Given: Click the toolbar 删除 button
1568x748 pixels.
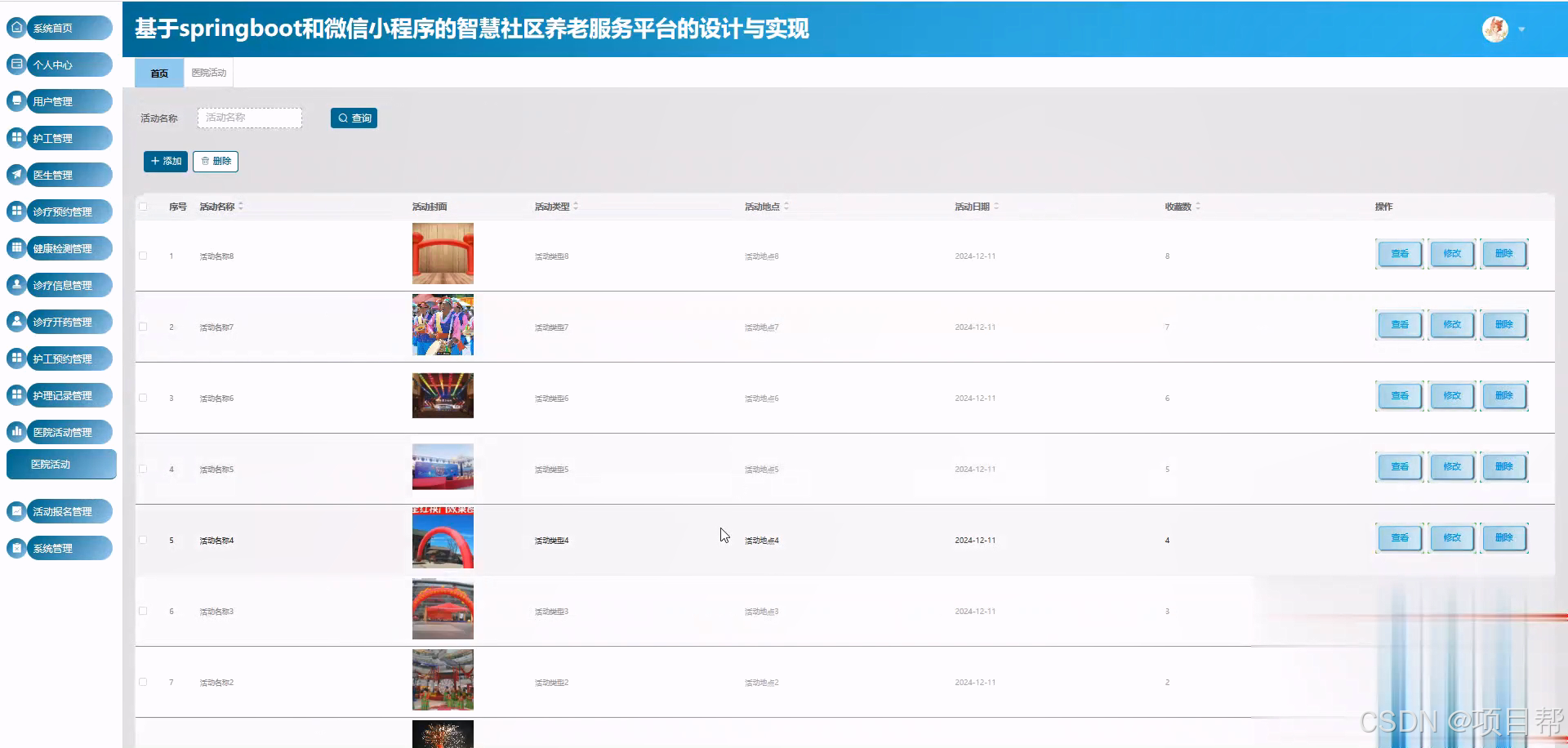Looking at the screenshot, I should click(x=216, y=162).
